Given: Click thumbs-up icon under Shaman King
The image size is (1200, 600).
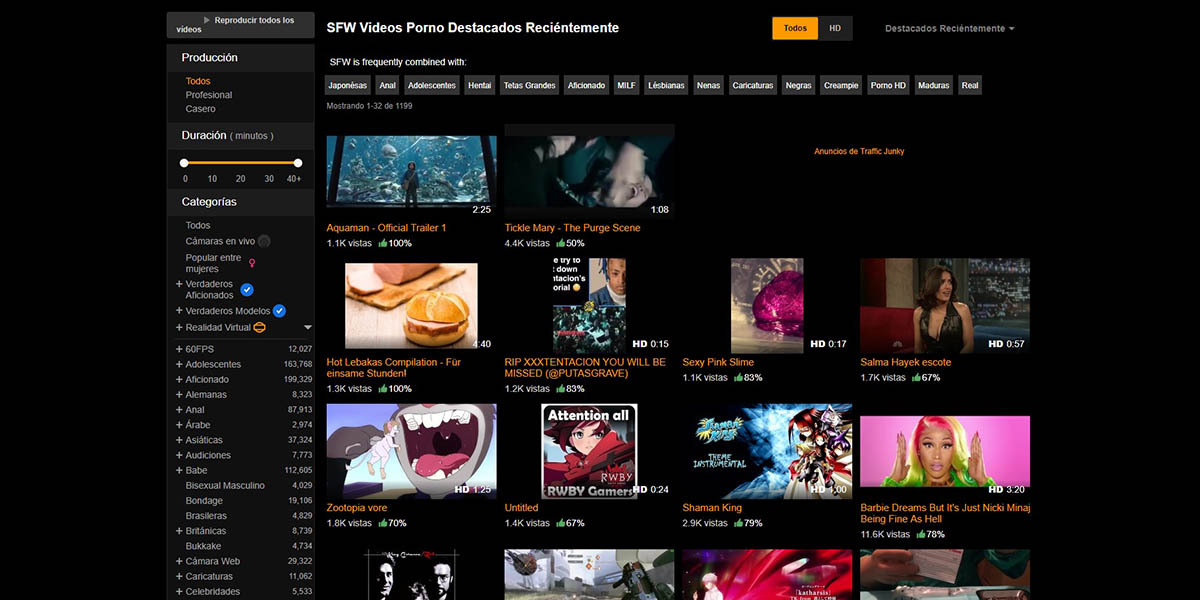Looking at the screenshot, I should [x=739, y=523].
